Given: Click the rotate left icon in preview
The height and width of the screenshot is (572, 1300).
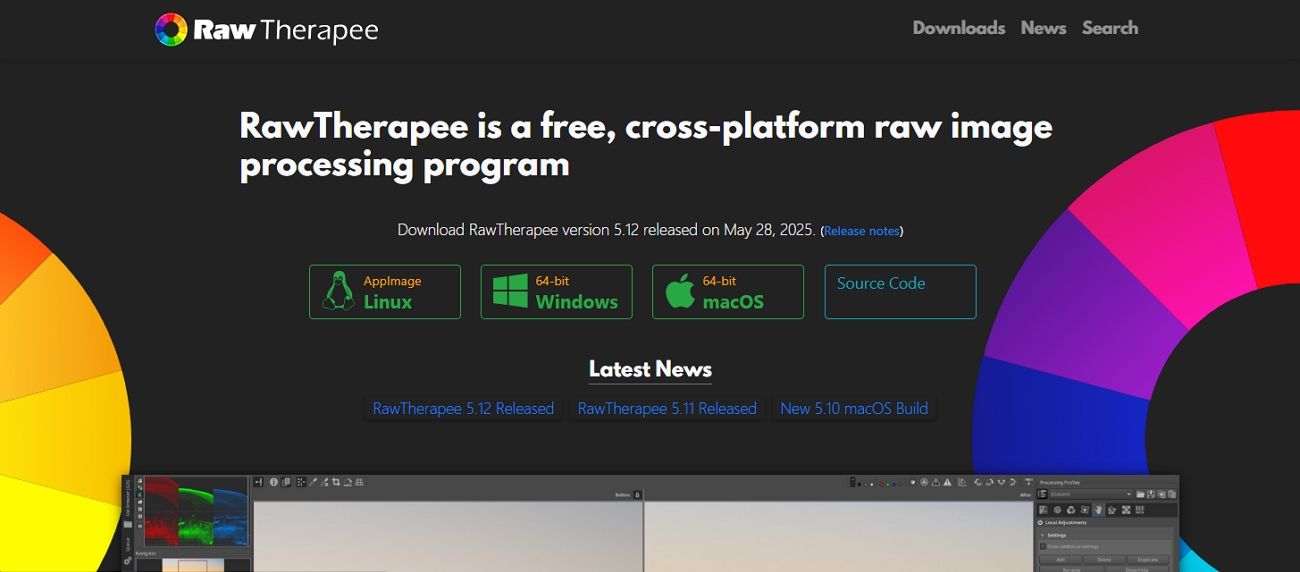Looking at the screenshot, I should click(x=978, y=482).
